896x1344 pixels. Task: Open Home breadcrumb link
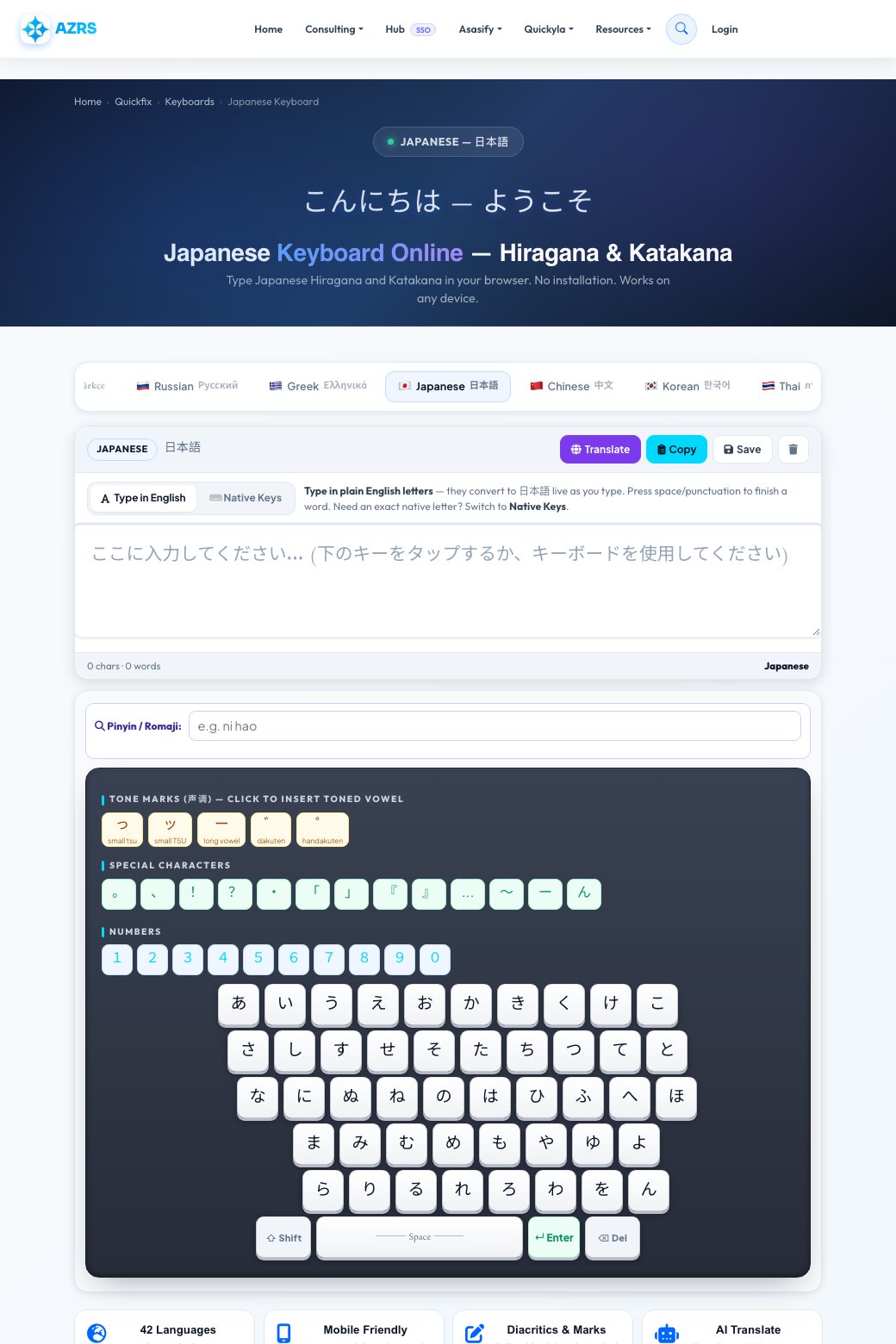(x=88, y=102)
